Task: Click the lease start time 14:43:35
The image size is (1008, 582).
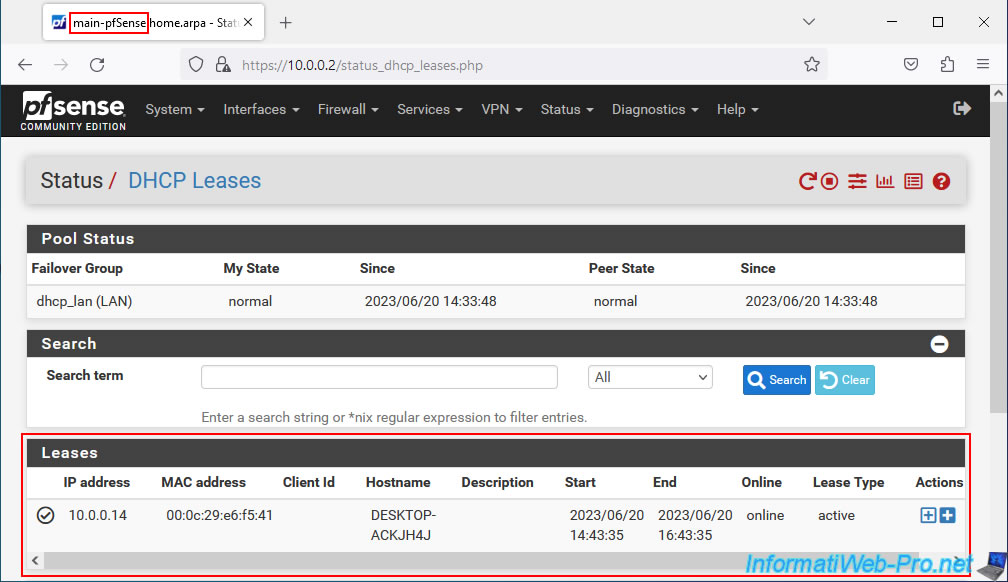Action: coord(597,535)
